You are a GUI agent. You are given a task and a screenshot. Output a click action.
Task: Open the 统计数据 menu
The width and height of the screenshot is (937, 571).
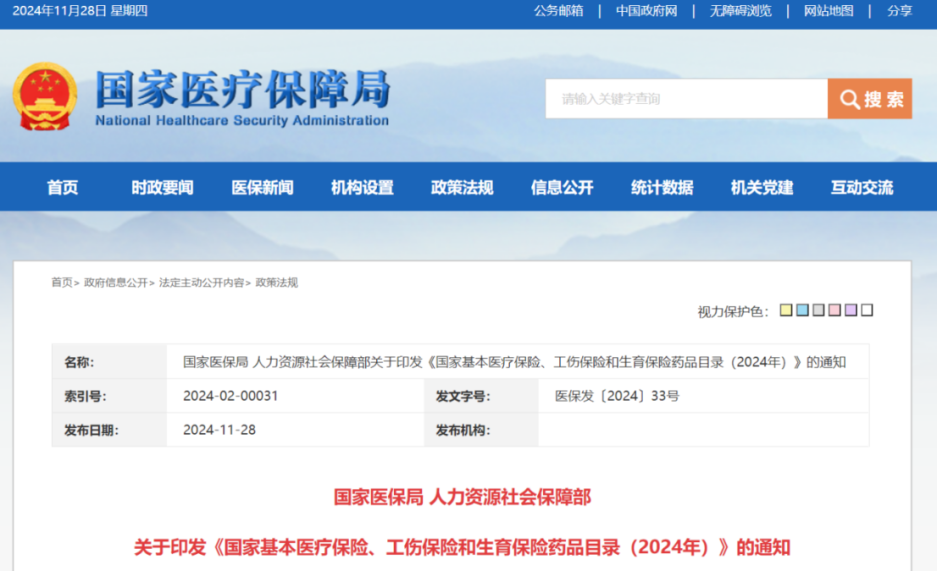point(662,188)
